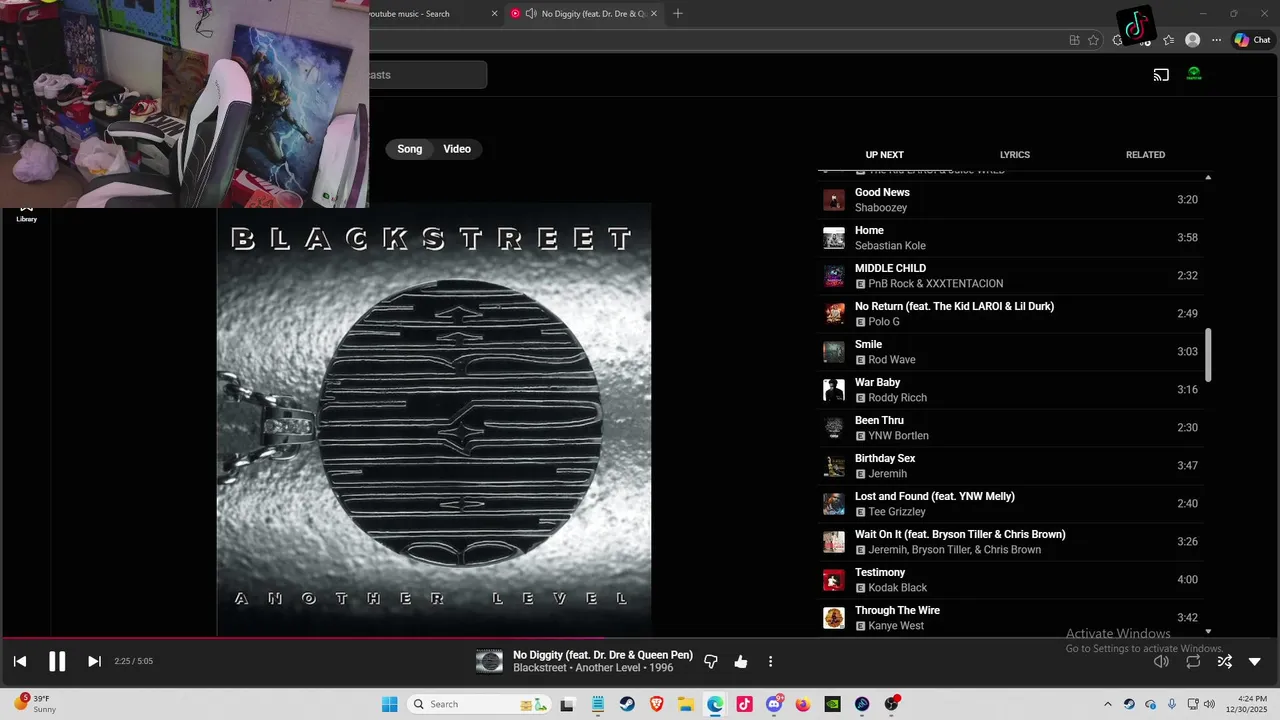Play Through The Wire by Kanye West
The width and height of the screenshot is (1280, 720).
pyautogui.click(x=1010, y=618)
